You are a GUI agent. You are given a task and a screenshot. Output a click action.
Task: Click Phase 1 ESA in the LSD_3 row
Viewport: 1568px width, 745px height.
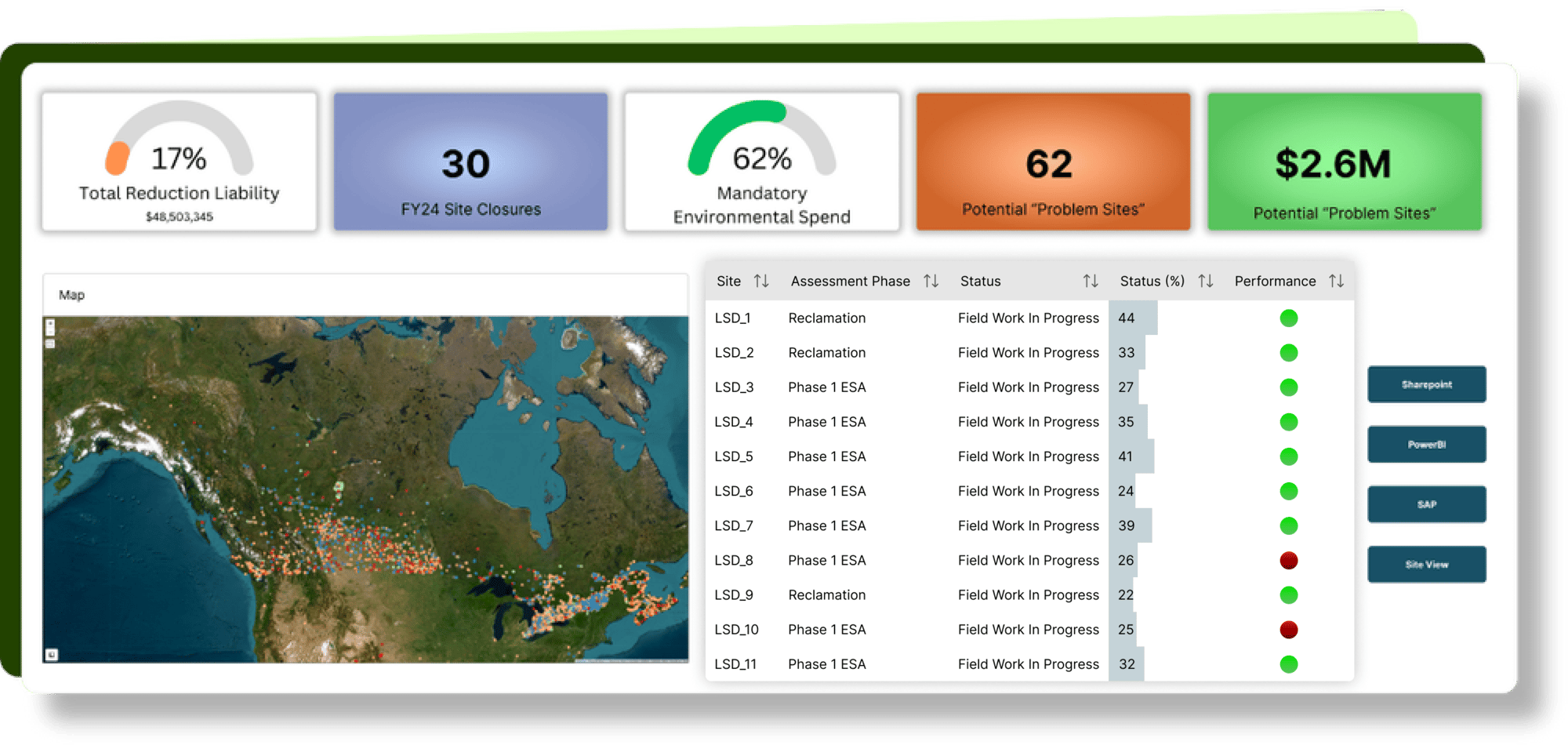tap(827, 387)
